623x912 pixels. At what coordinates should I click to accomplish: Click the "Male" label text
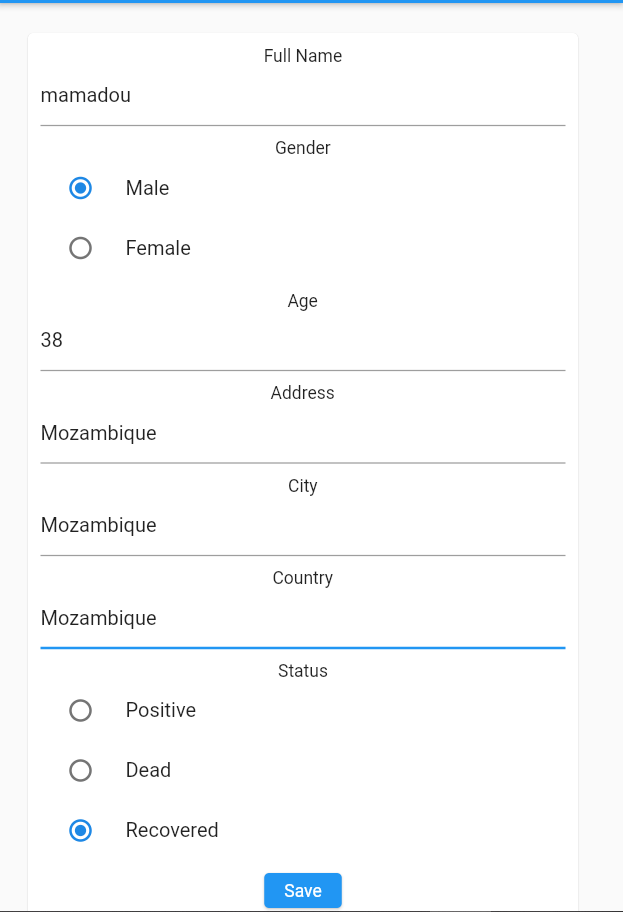click(x=147, y=188)
